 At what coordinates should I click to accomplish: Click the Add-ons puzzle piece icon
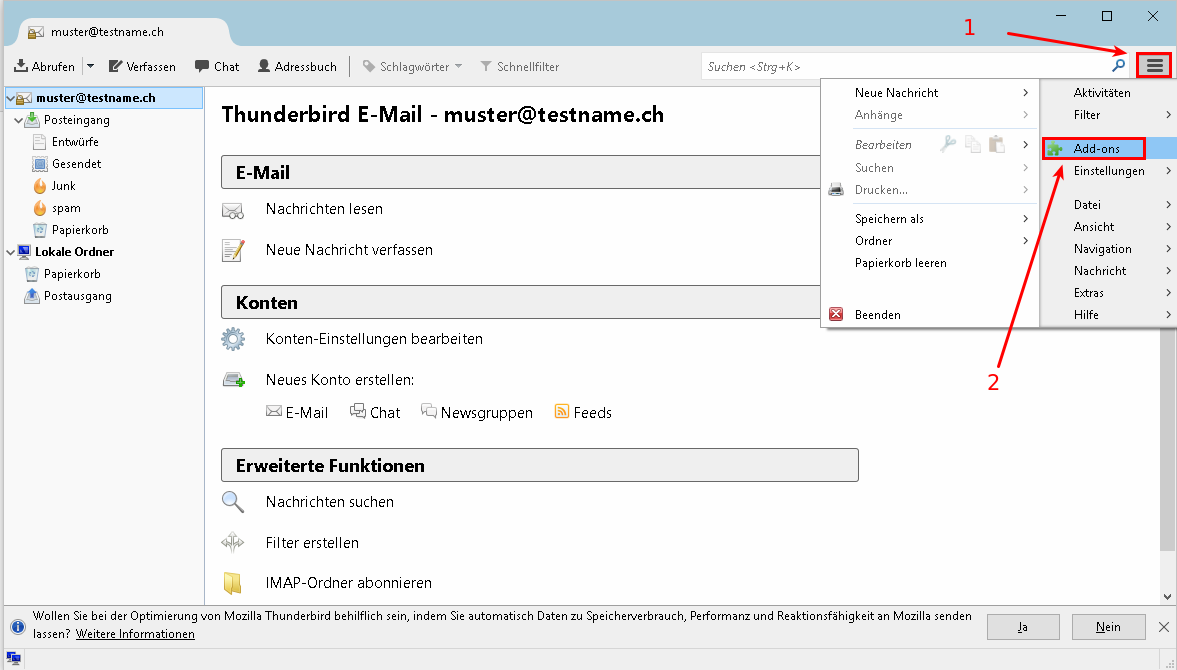point(1055,149)
